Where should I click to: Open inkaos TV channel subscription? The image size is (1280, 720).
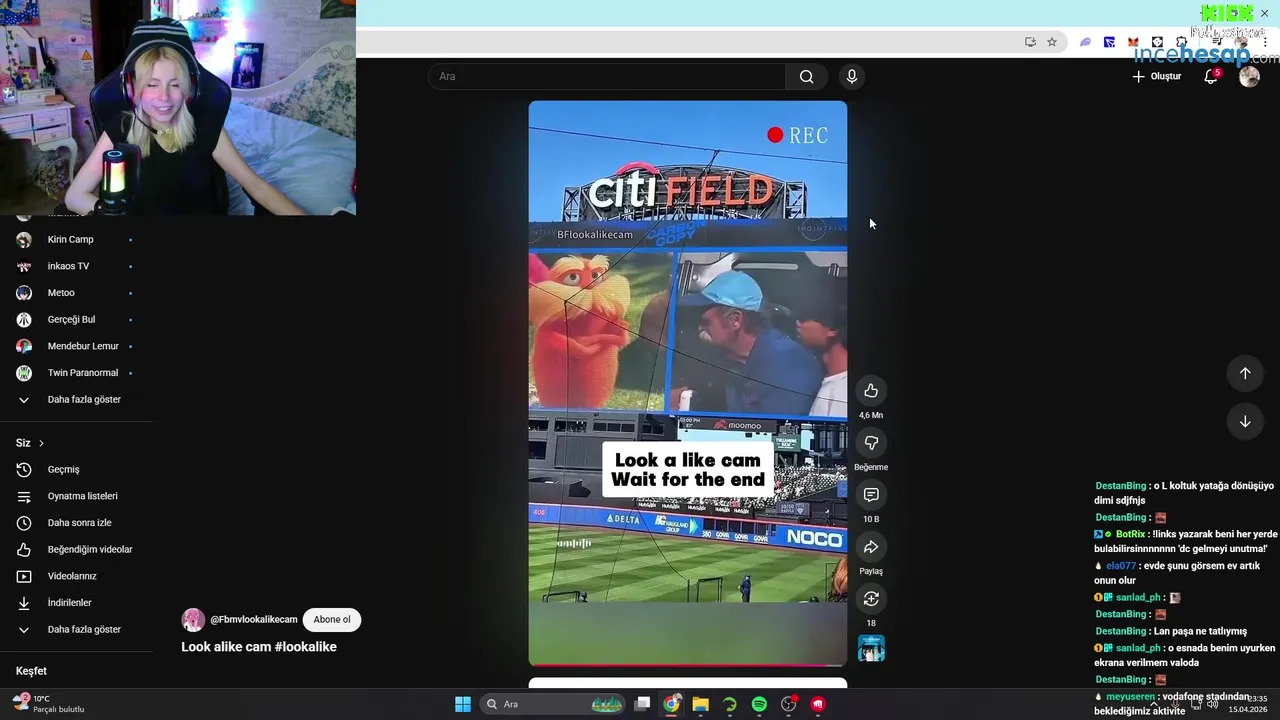point(75,266)
